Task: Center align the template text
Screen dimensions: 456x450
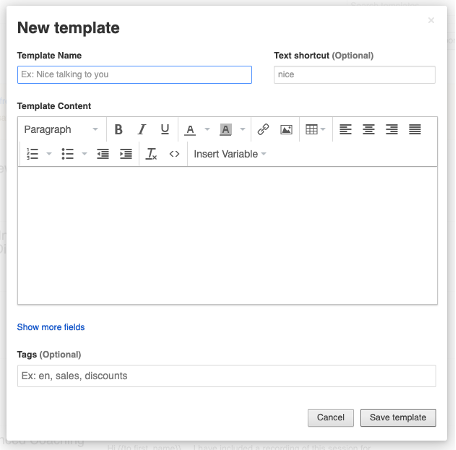Action: (x=369, y=129)
